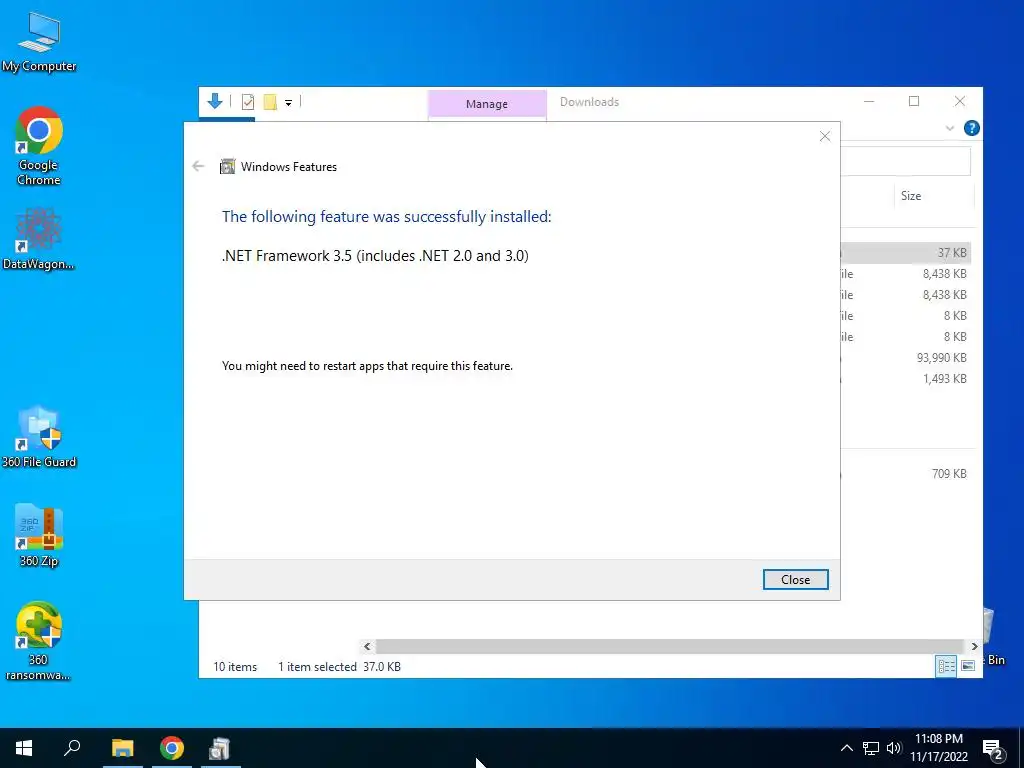Click the horizontal scrollbar track in Downloads
The height and width of the screenshot is (768, 1024).
(669, 647)
